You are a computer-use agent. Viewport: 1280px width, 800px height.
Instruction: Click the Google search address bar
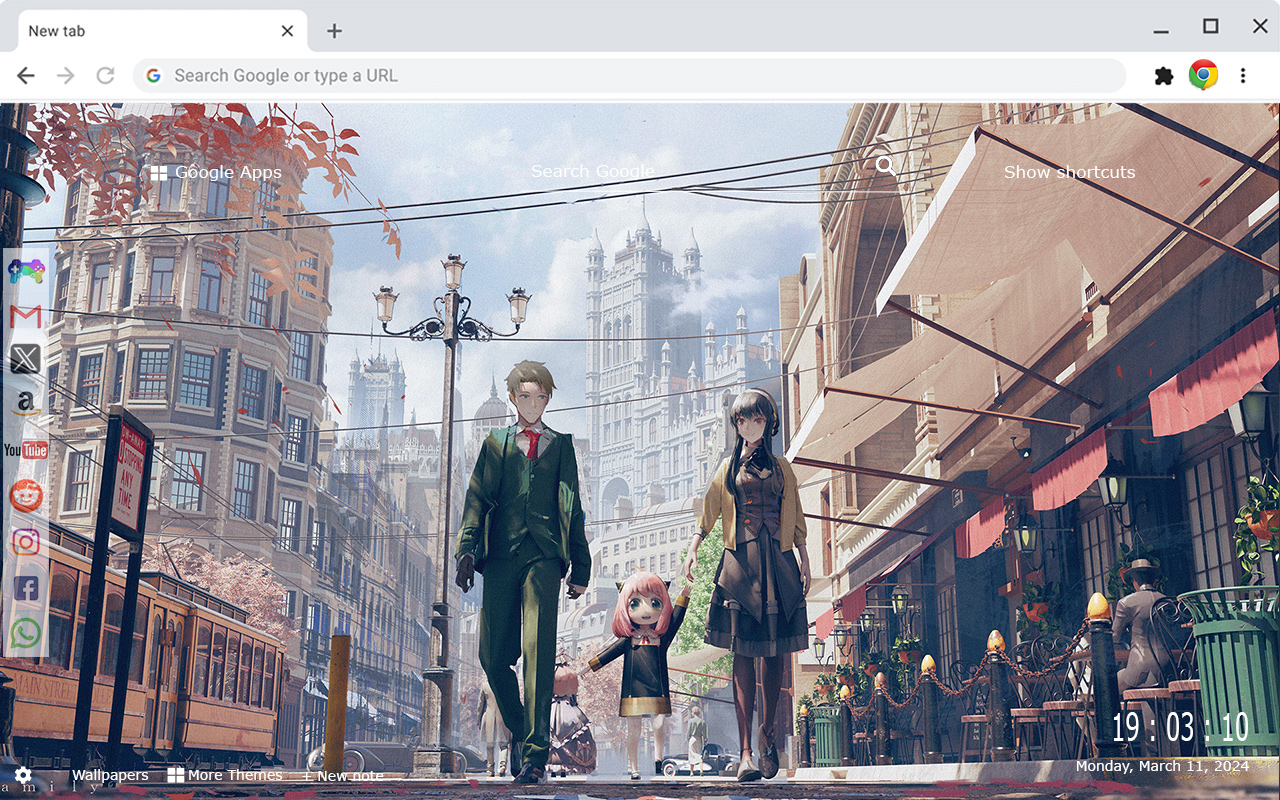600,75
